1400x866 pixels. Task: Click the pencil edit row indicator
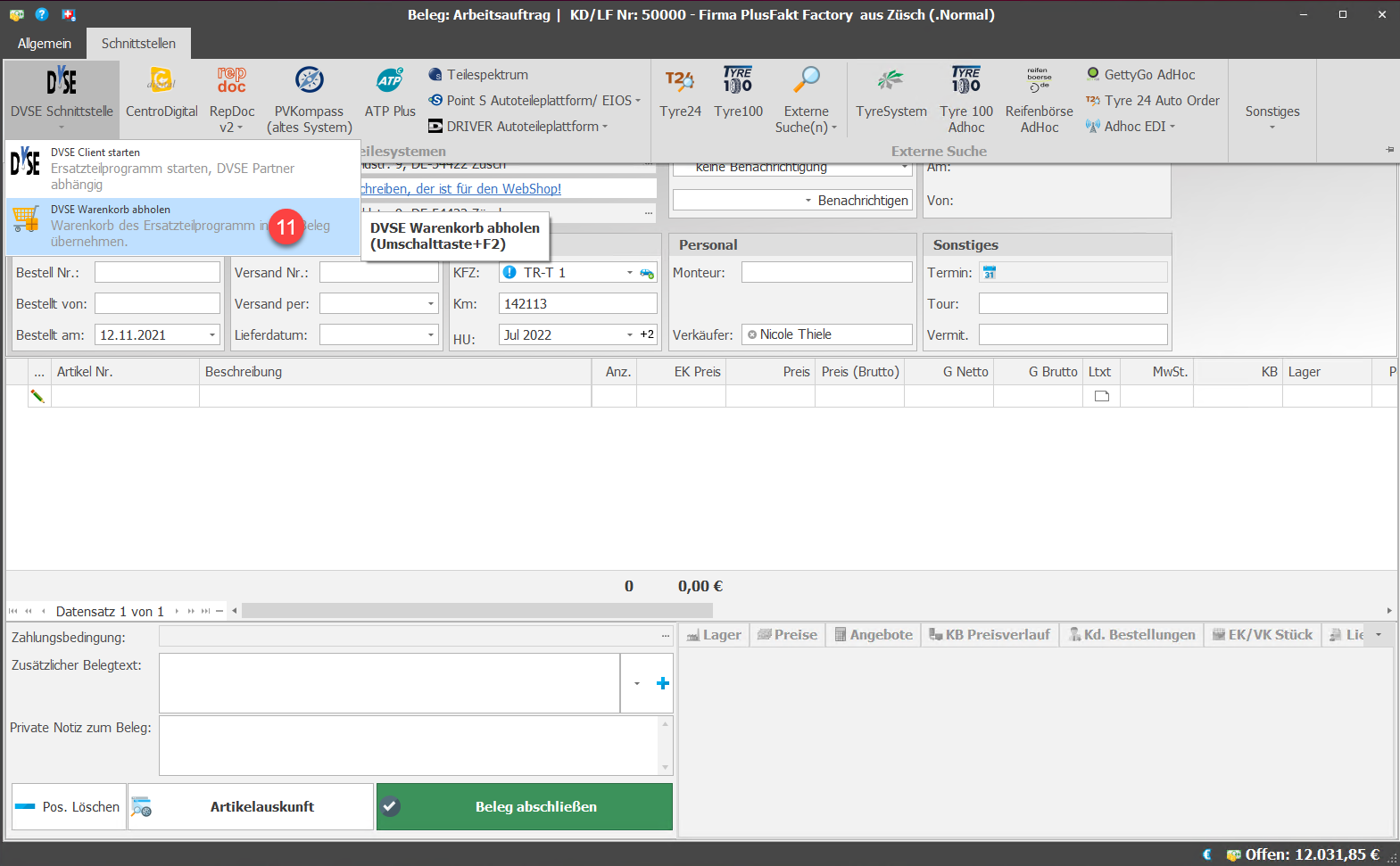pos(37,396)
